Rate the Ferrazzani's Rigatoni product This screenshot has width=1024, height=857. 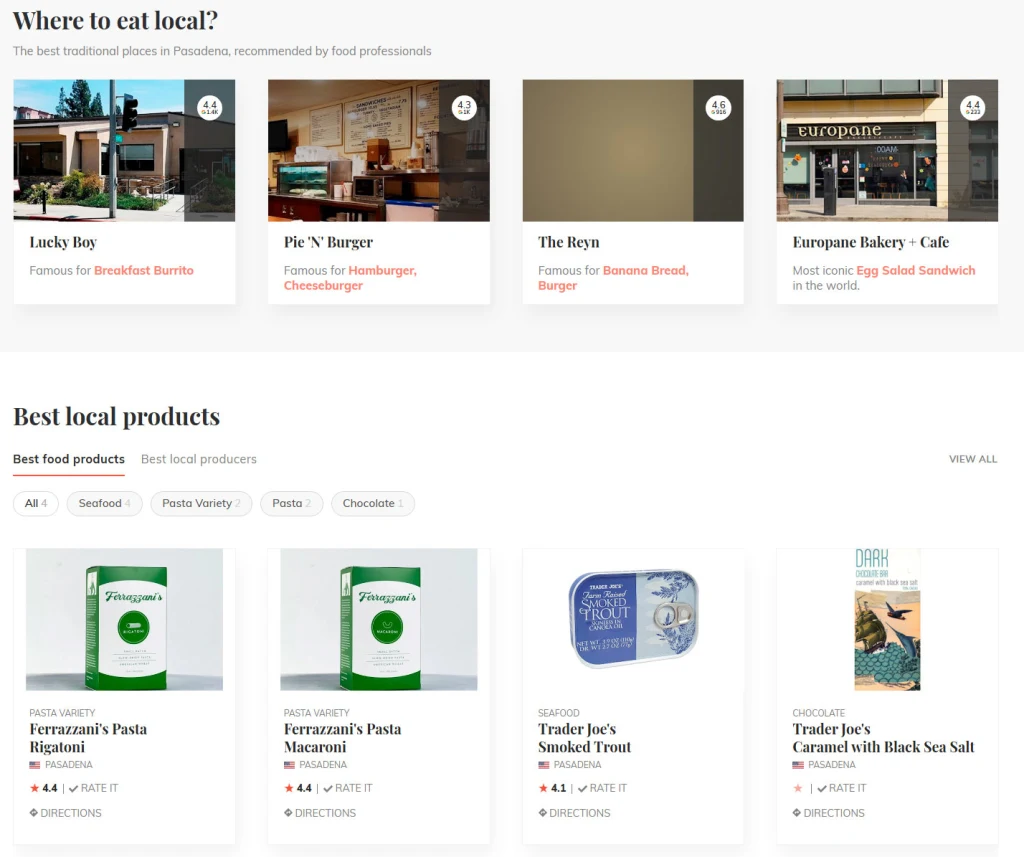(x=93, y=788)
